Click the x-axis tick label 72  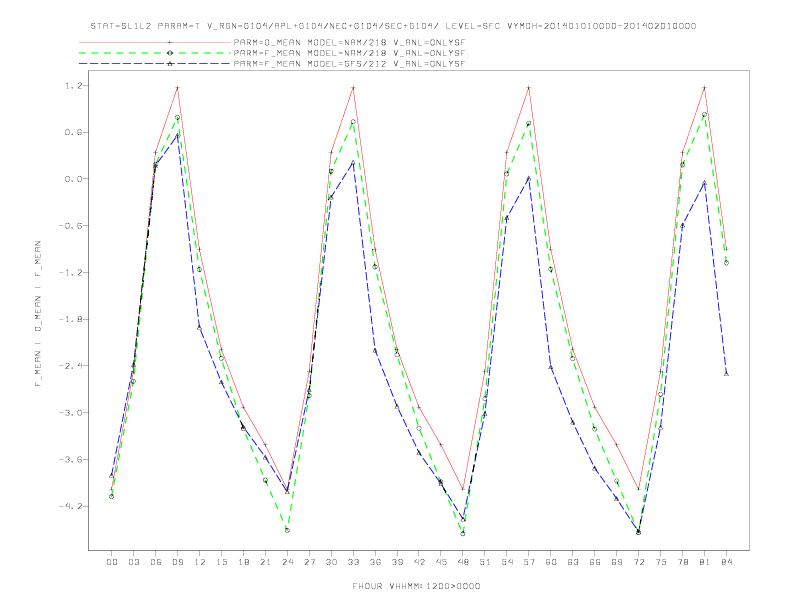point(639,562)
